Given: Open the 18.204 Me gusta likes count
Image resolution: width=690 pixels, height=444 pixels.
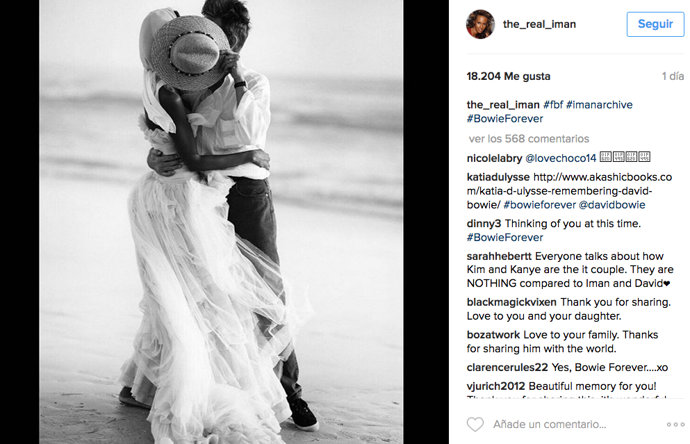Looking at the screenshot, I should [508, 76].
